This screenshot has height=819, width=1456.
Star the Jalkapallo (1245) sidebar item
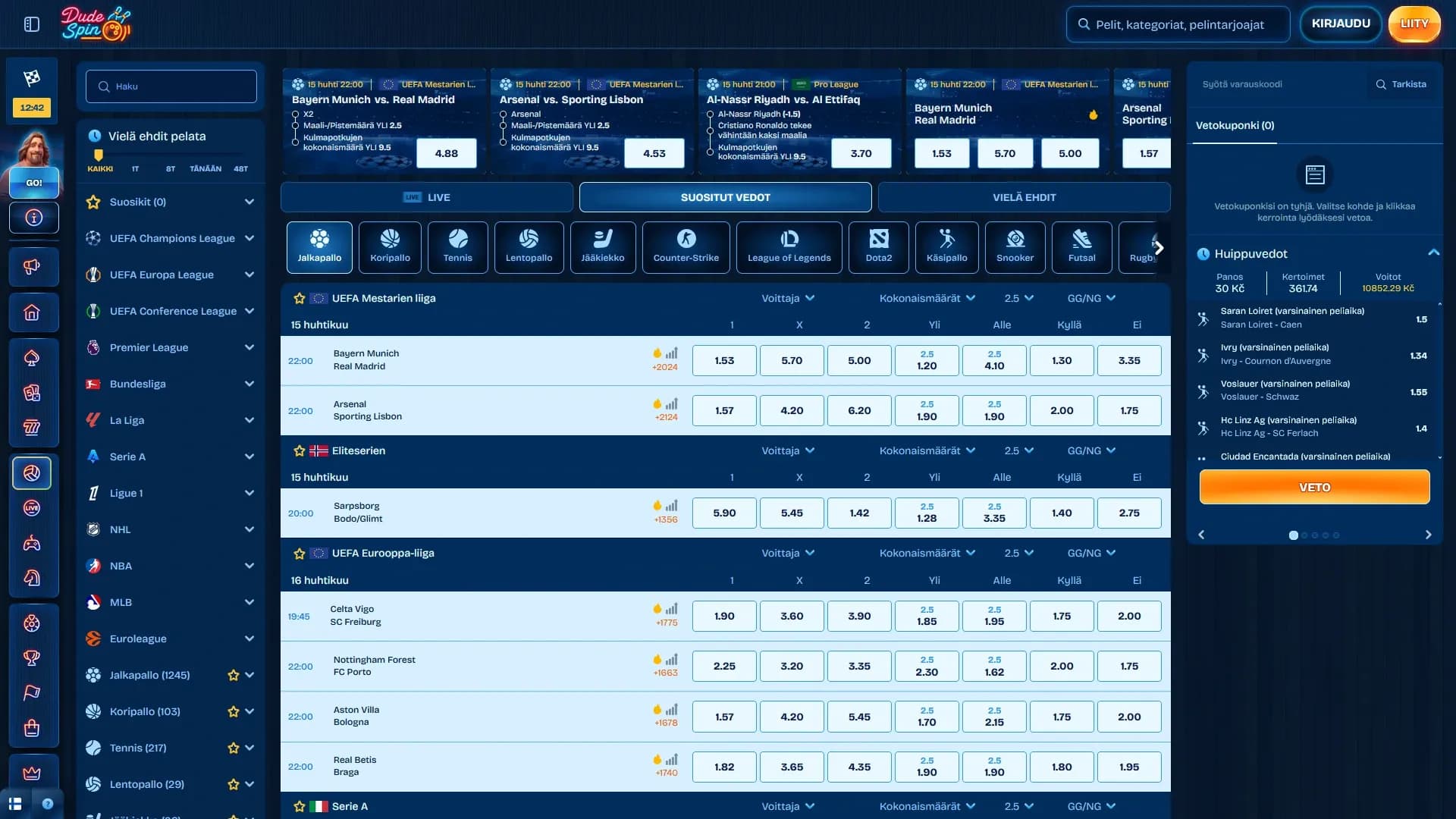point(234,676)
